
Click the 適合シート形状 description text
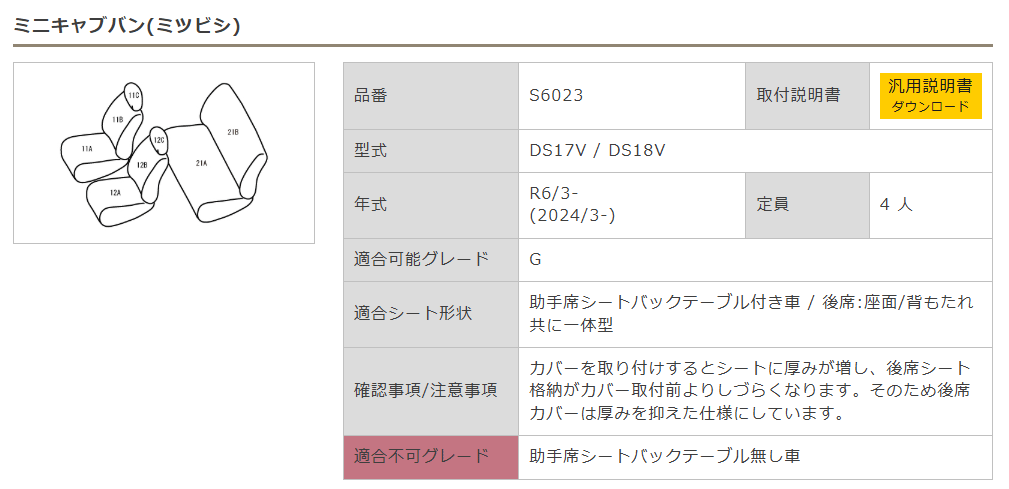[x=751, y=313]
